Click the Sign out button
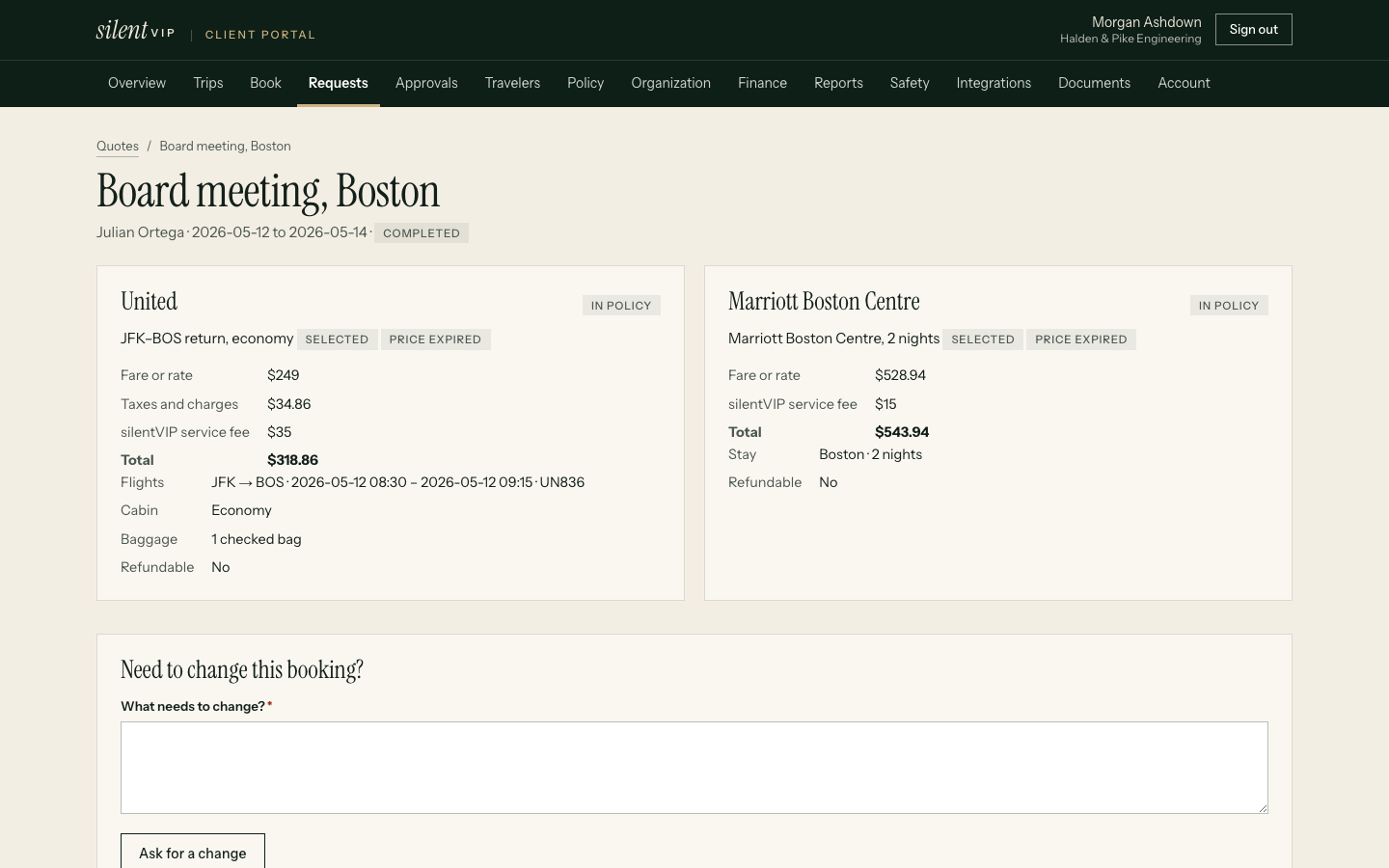Image resolution: width=1389 pixels, height=868 pixels. [1253, 30]
